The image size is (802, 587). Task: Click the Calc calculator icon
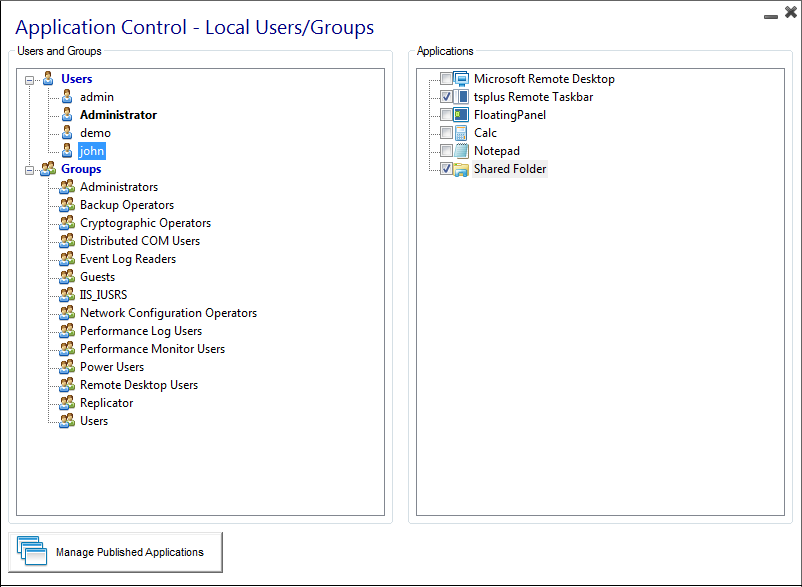click(x=461, y=133)
